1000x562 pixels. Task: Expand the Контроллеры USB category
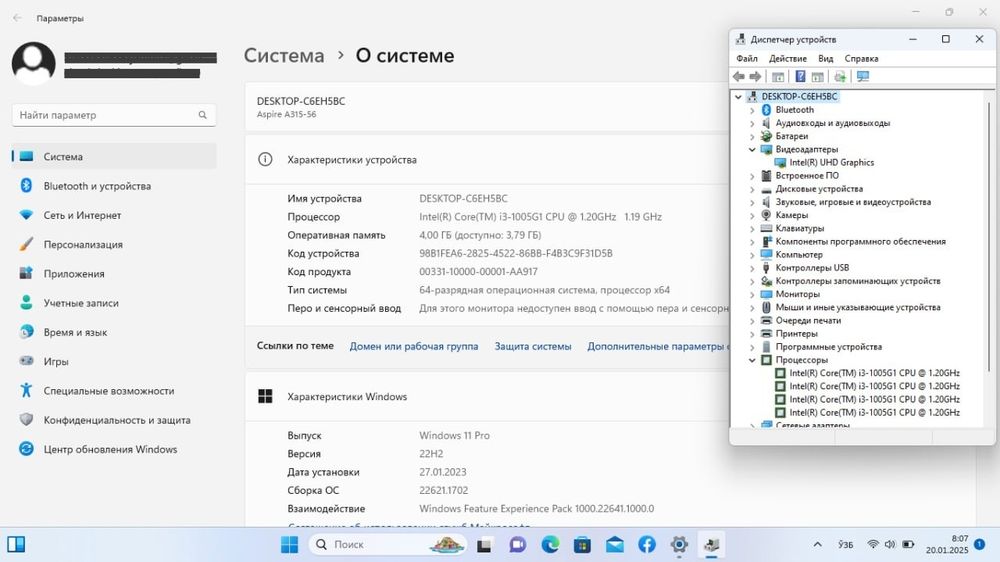tap(752, 268)
